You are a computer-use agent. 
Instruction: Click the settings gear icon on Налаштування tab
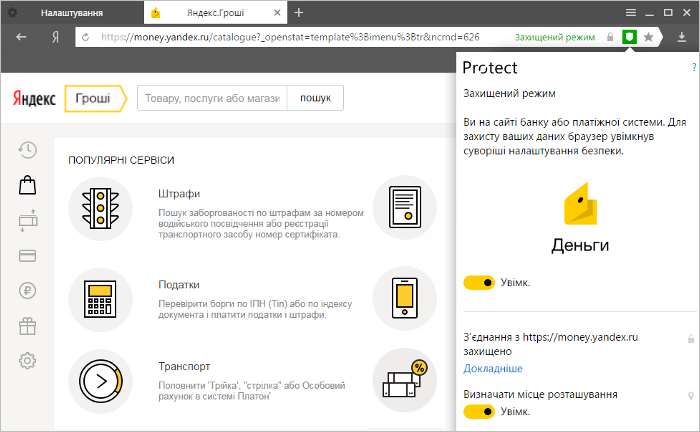[12, 12]
